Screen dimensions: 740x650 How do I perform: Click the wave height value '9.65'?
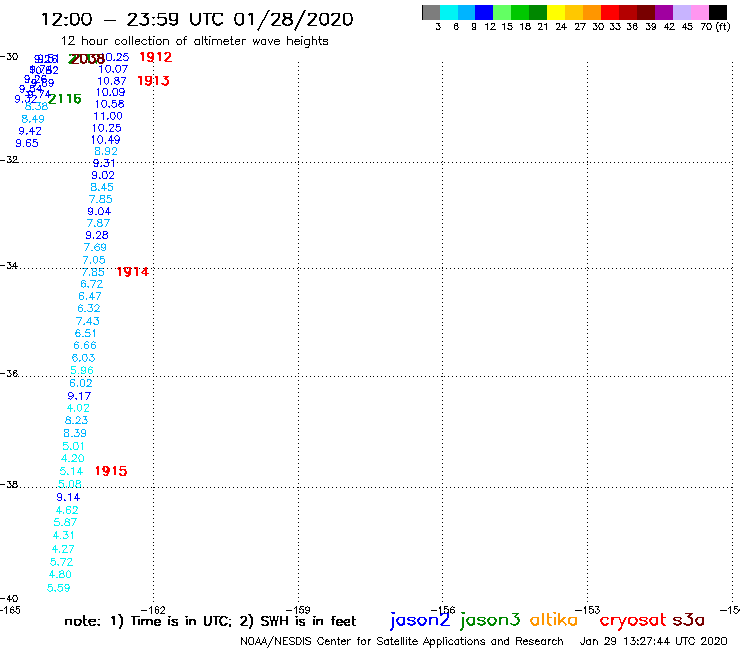[27, 144]
